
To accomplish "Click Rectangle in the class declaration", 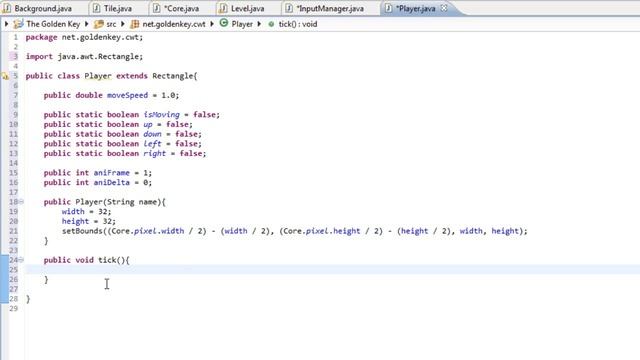I will tap(173, 76).
